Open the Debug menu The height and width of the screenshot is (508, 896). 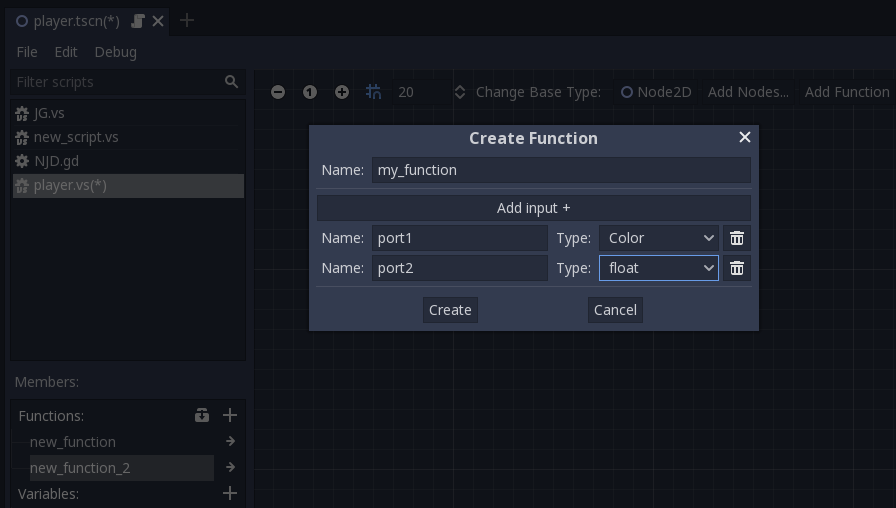tap(115, 52)
